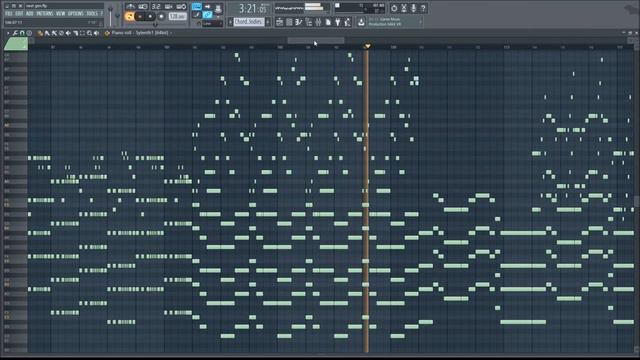Screen dimensions: 640x360
Task: Toggle the metronome
Action: pos(131,7)
